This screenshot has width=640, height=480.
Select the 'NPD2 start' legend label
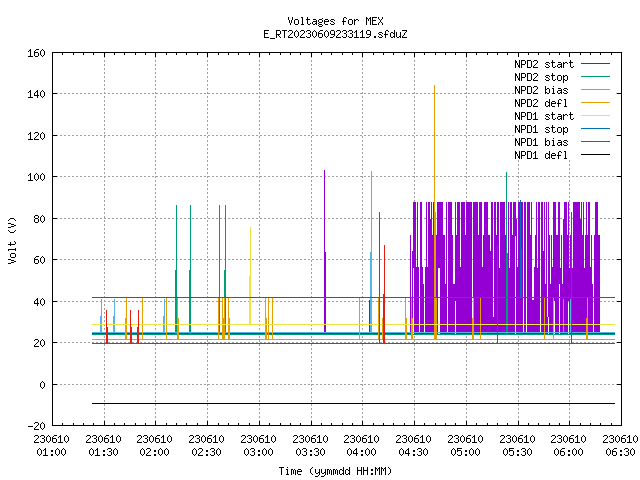coord(544,64)
